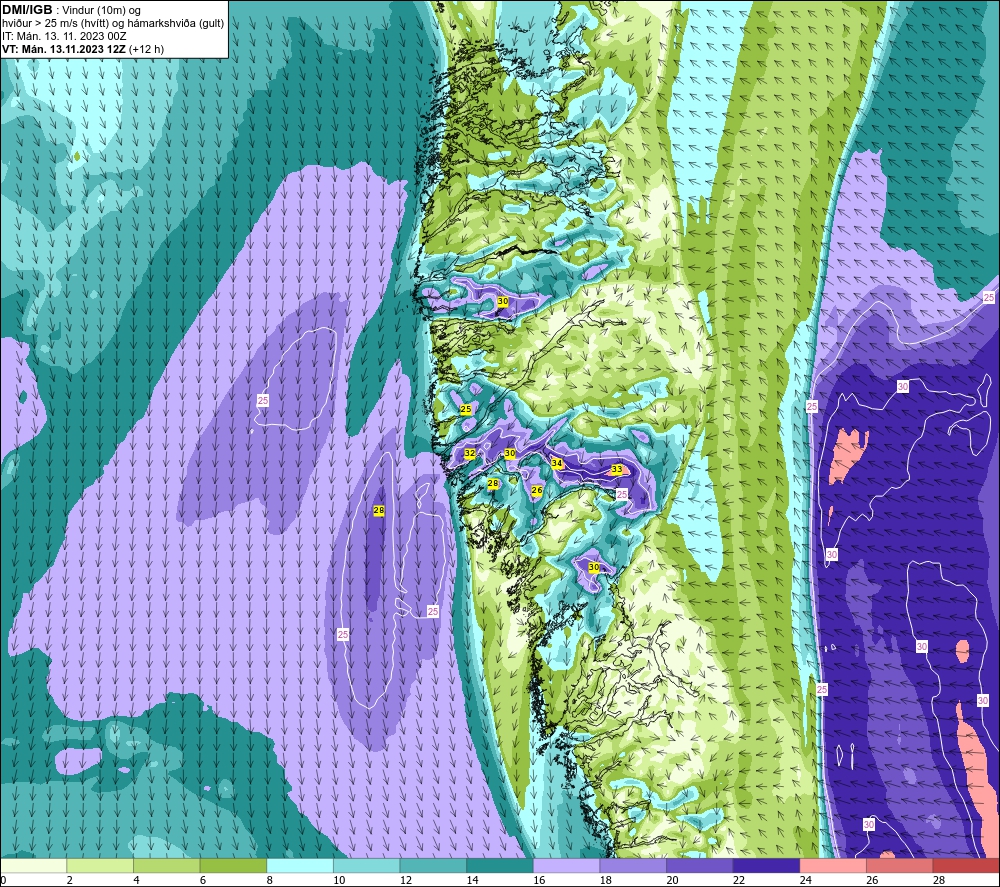The height and width of the screenshot is (887, 1000).
Task: Click the 22–24 m/s dark indigo swatch
Action: (x=767, y=865)
